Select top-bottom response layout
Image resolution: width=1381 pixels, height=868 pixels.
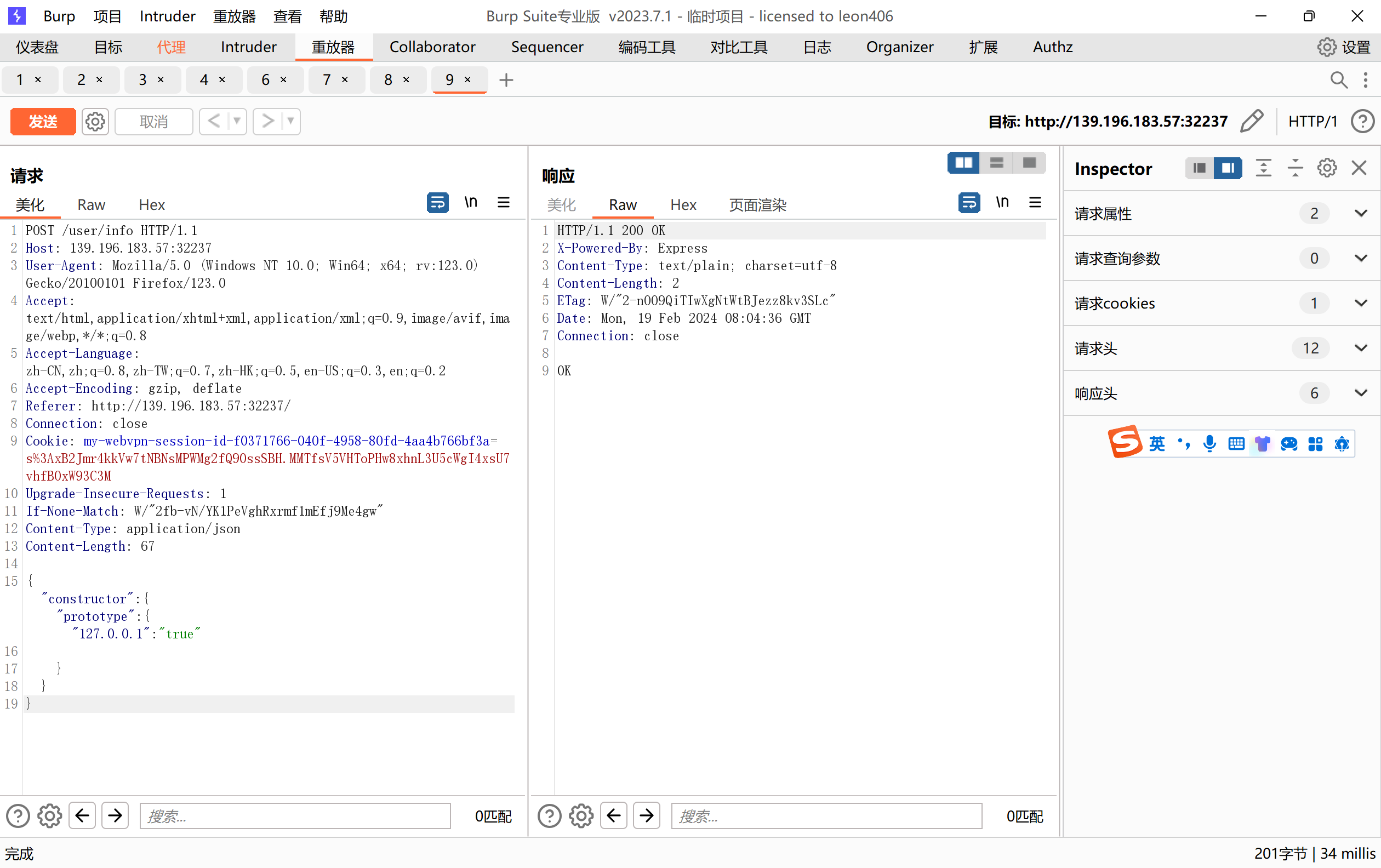[996, 163]
